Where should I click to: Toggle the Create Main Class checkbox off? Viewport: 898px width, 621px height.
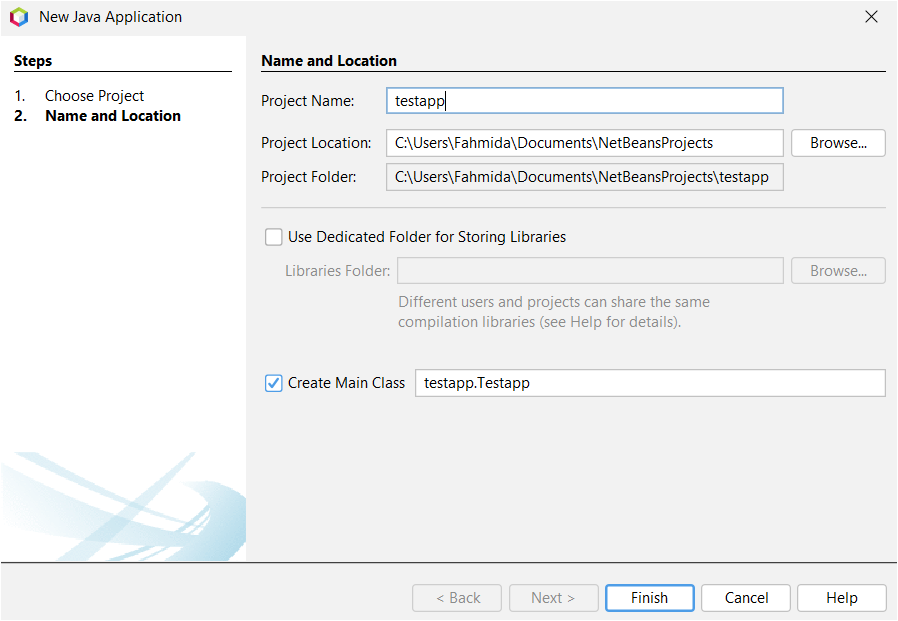pos(273,382)
